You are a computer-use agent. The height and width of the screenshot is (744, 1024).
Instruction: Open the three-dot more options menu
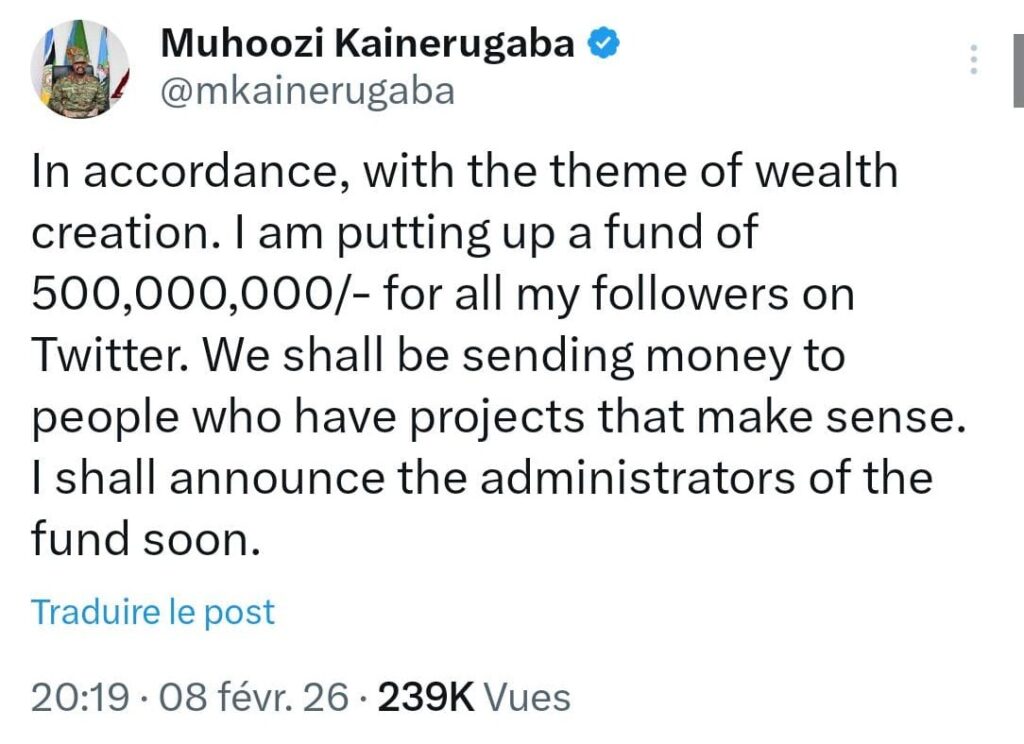coord(970,60)
